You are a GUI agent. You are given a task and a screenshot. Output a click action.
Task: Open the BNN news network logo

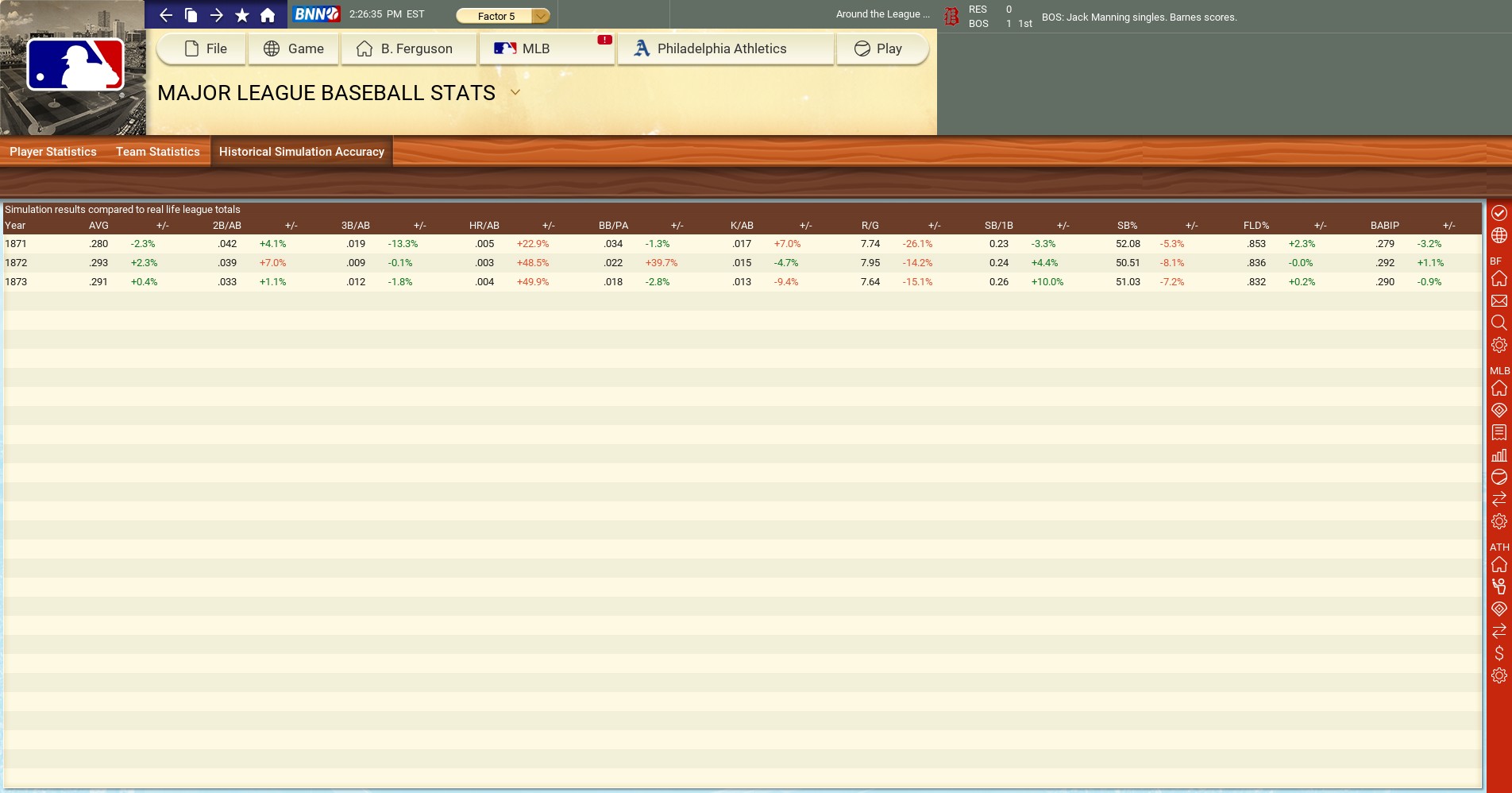pyautogui.click(x=316, y=14)
